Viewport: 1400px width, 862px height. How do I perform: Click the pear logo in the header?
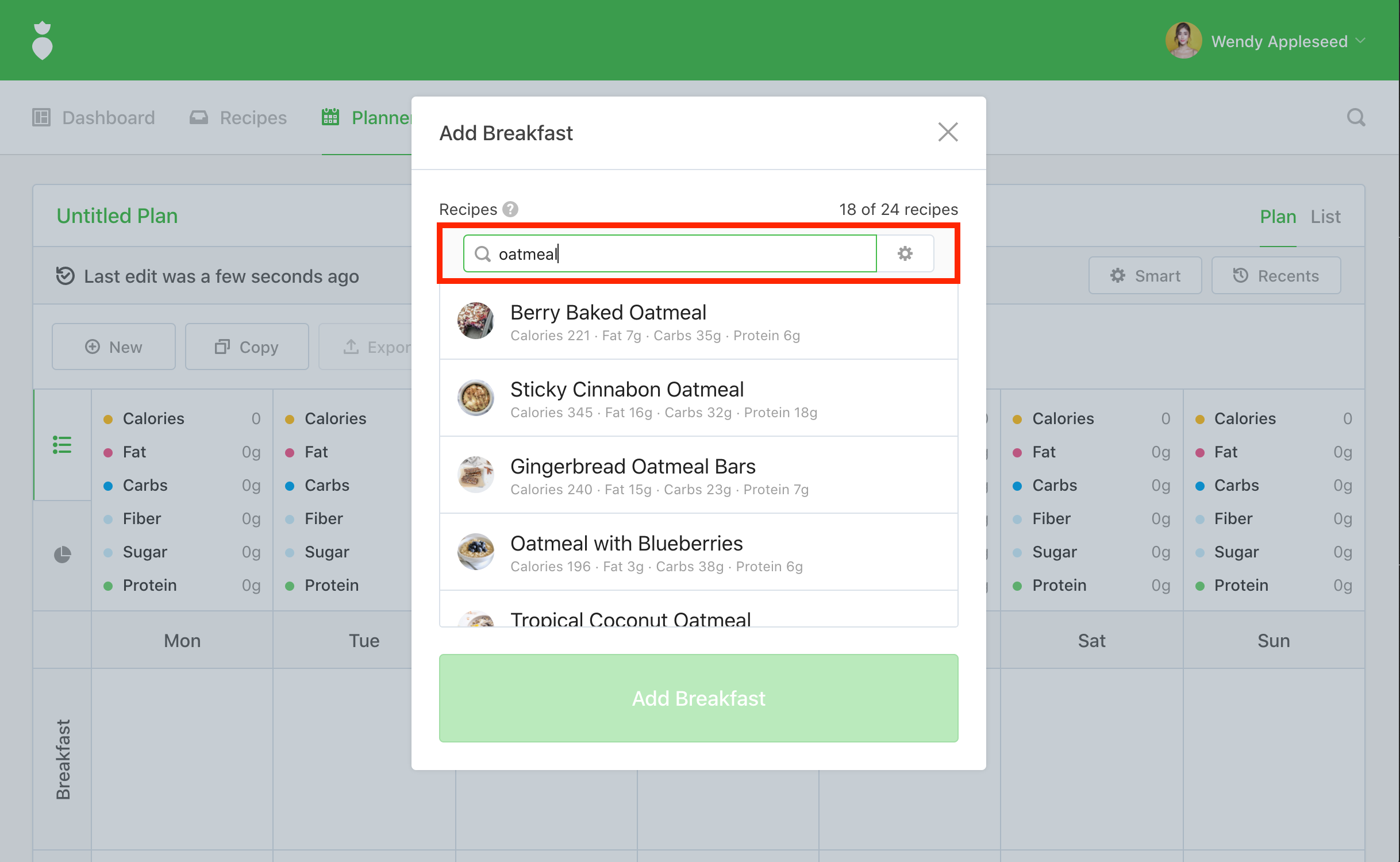[x=42, y=41]
